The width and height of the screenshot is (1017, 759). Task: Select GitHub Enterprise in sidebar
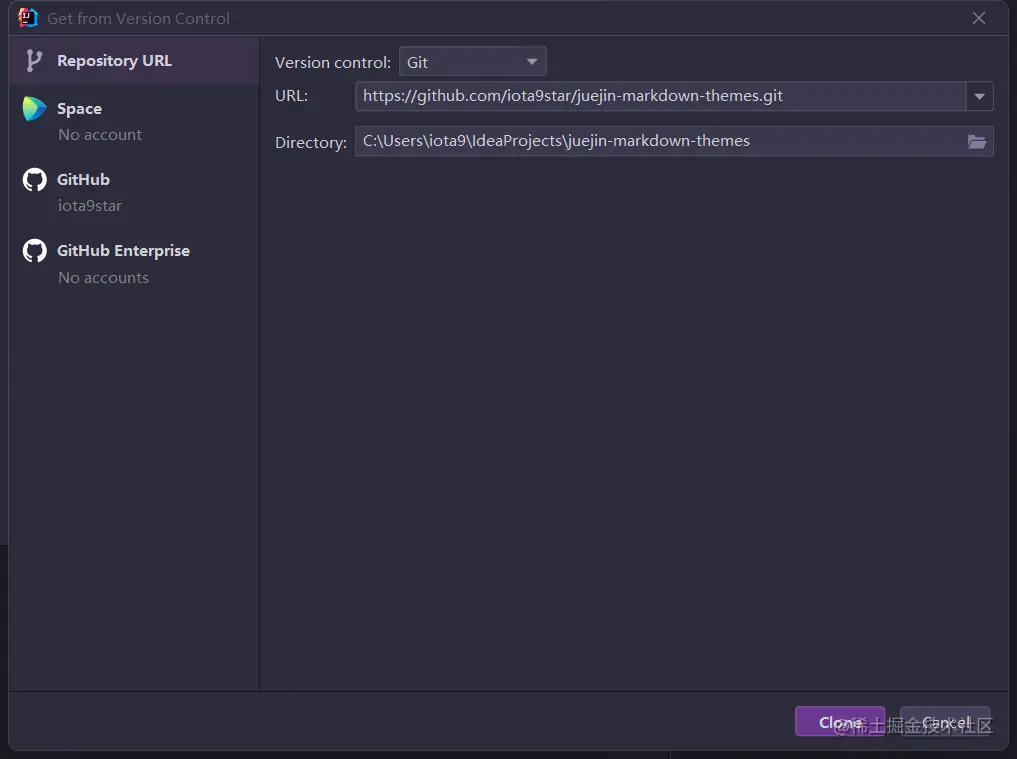tap(134, 263)
